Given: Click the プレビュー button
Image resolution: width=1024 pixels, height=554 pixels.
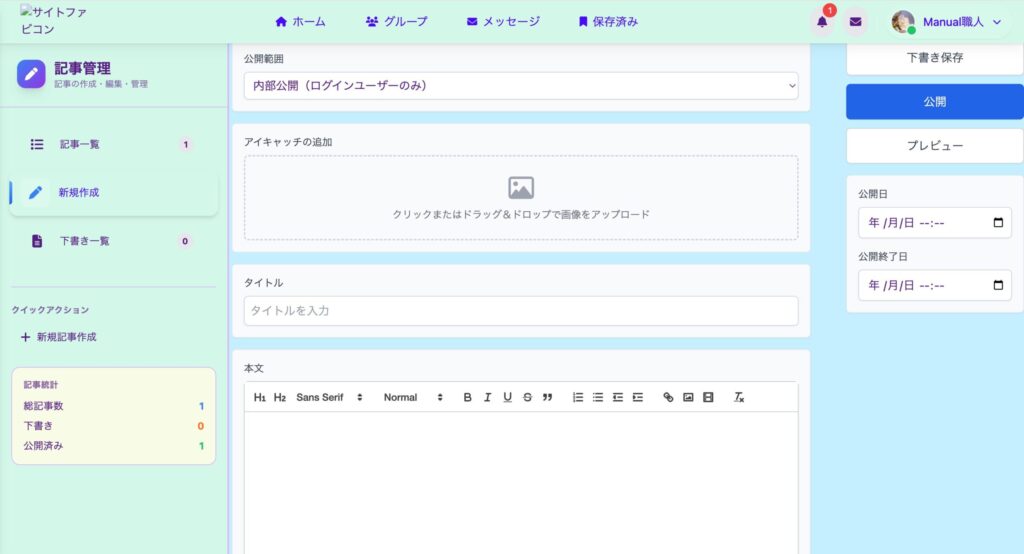Looking at the screenshot, I should 935,146.
